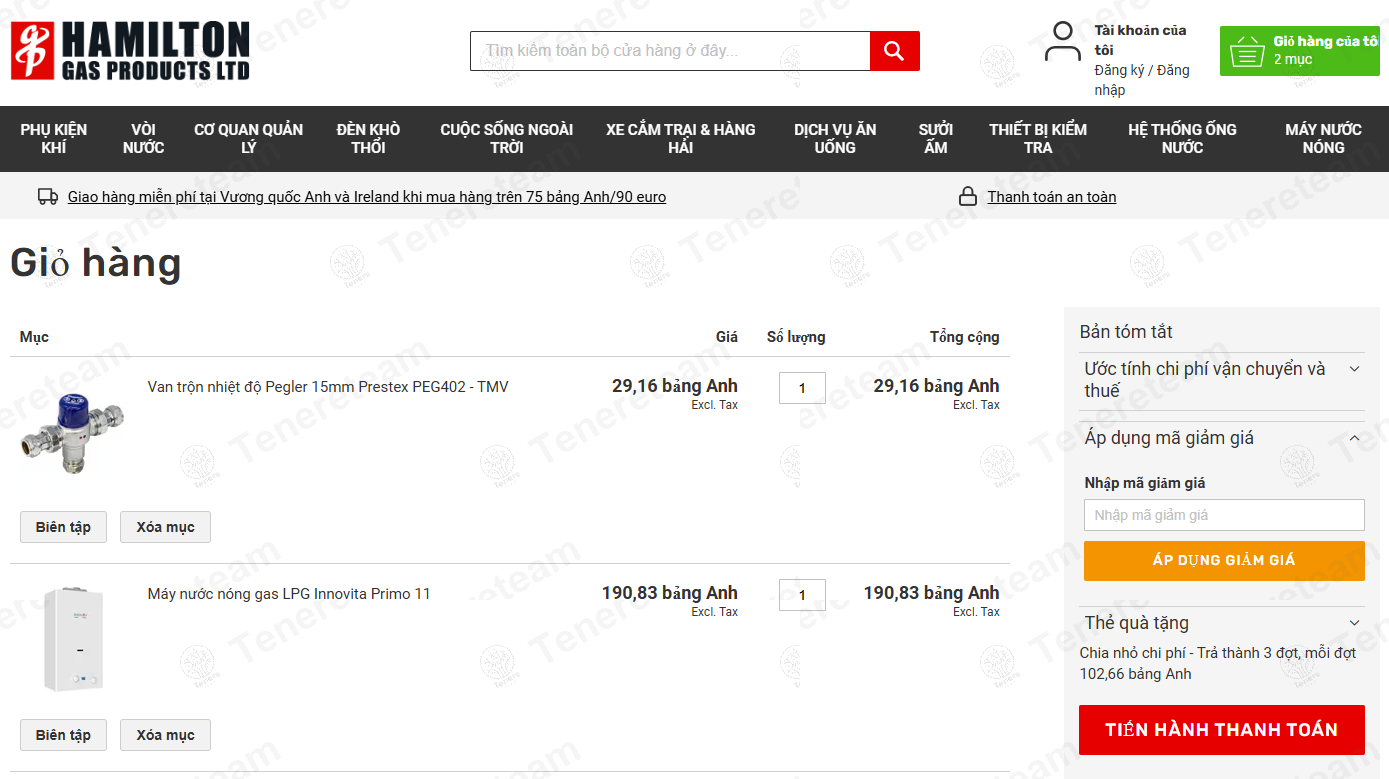Click the delivery truck icon
This screenshot has width=1389, height=779.
48,197
